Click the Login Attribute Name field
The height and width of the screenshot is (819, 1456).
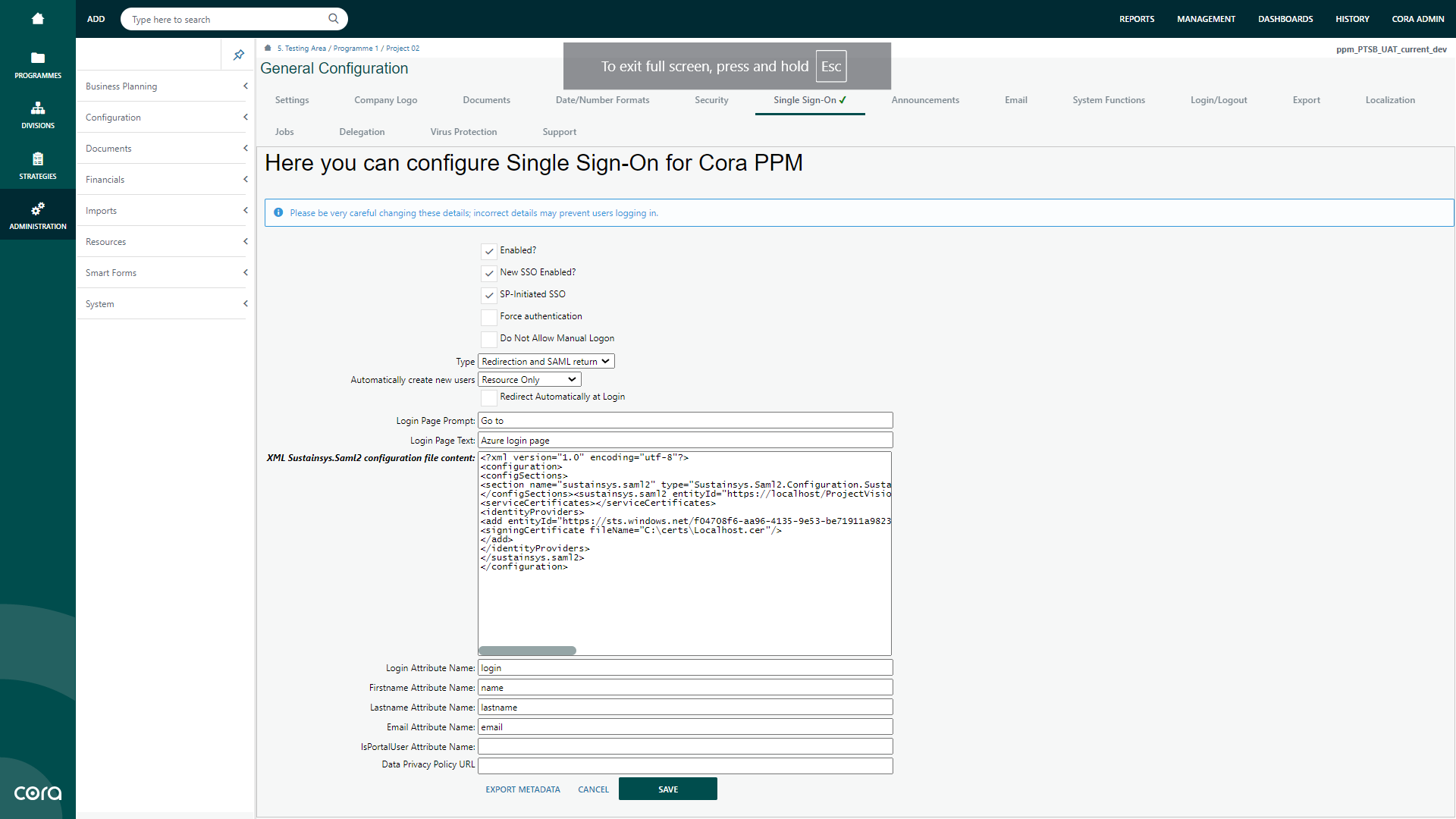click(x=685, y=668)
